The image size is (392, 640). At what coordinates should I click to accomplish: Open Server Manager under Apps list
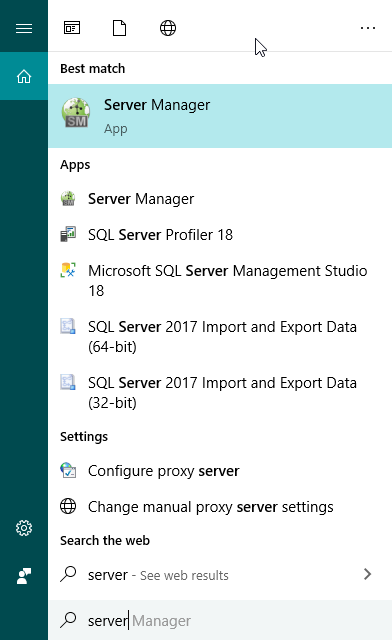(x=220, y=199)
